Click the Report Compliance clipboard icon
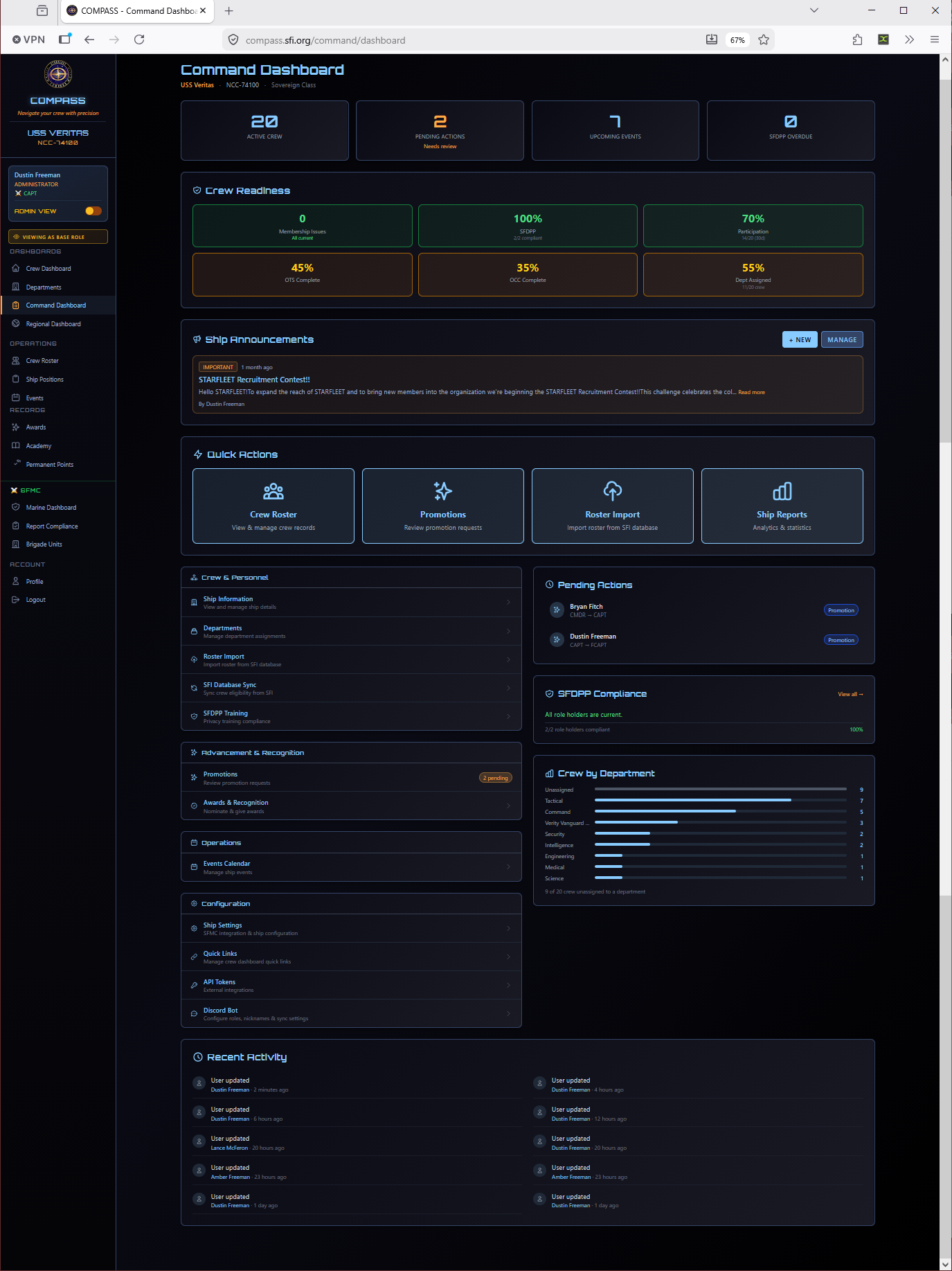The width and height of the screenshot is (952, 1271). pyautogui.click(x=16, y=526)
